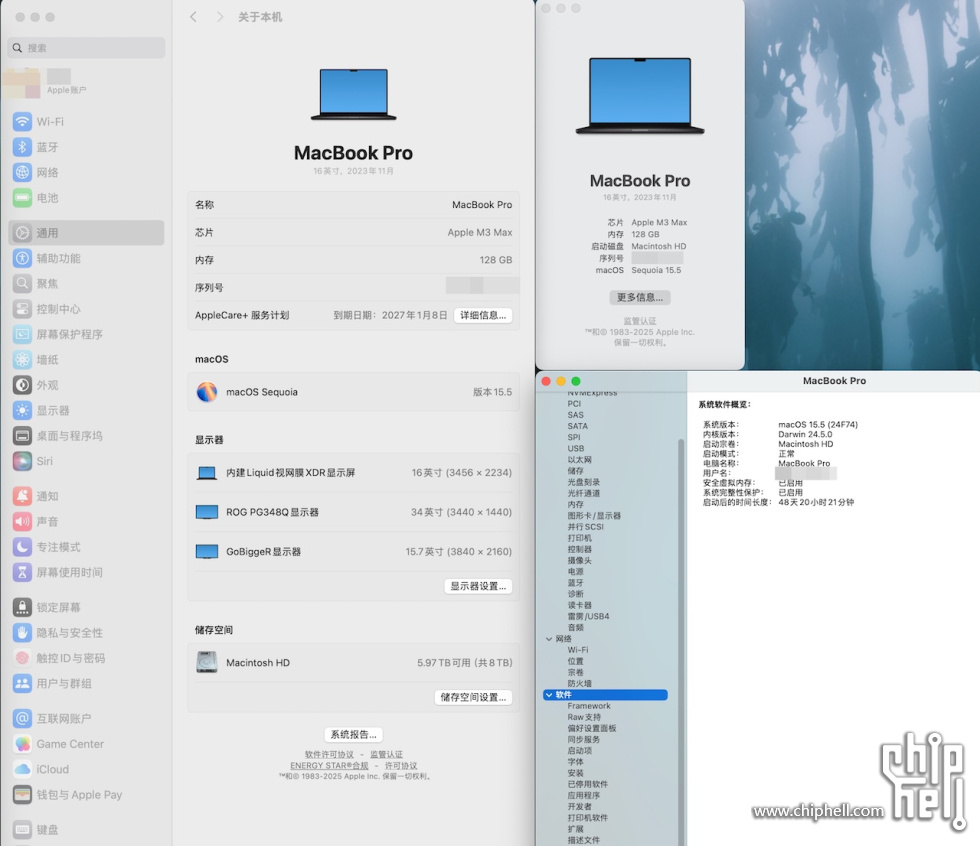Viewport: 980px width, 846px height.
Task: Click the settings search (搜索) field
Action: tap(86, 47)
